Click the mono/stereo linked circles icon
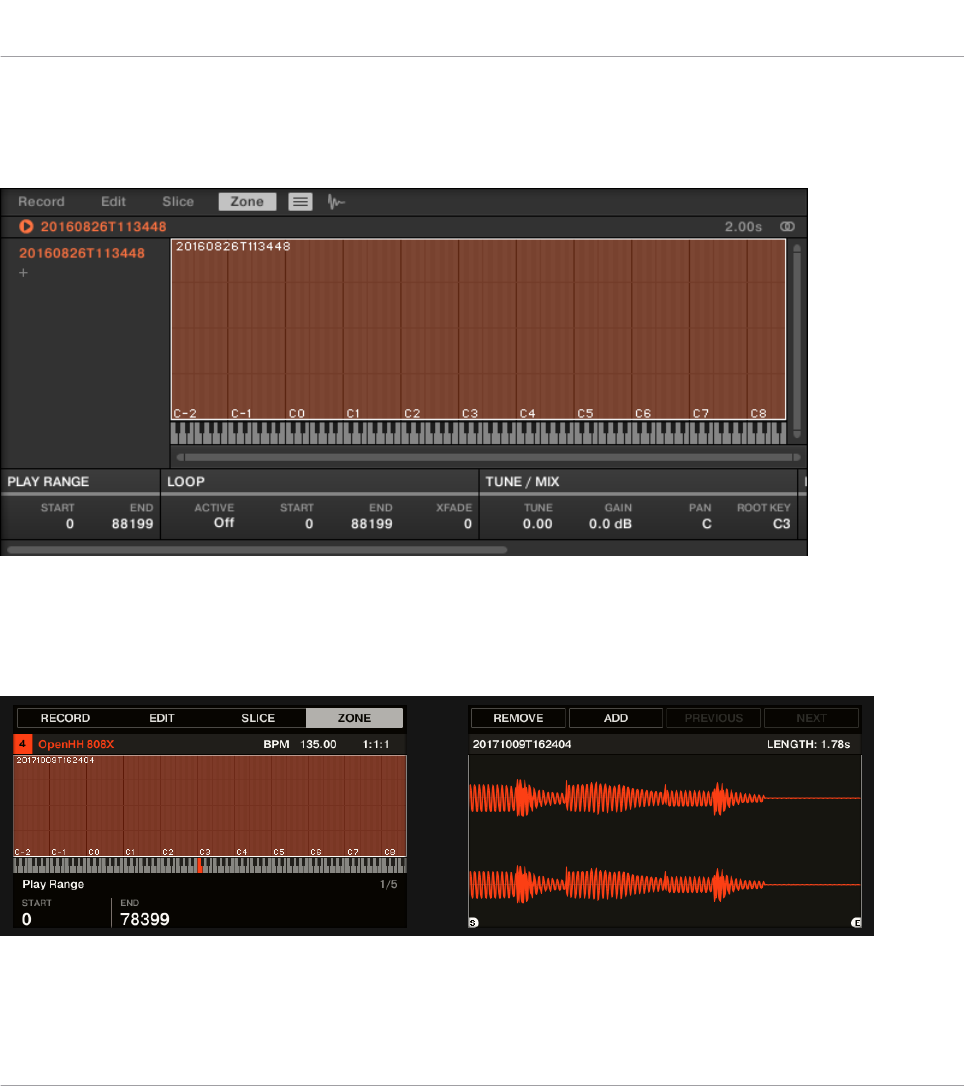This screenshot has width=965, height=1086. point(787,226)
